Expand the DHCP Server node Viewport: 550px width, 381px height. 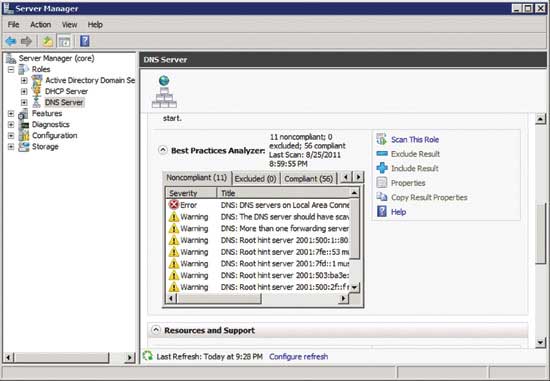[24, 92]
